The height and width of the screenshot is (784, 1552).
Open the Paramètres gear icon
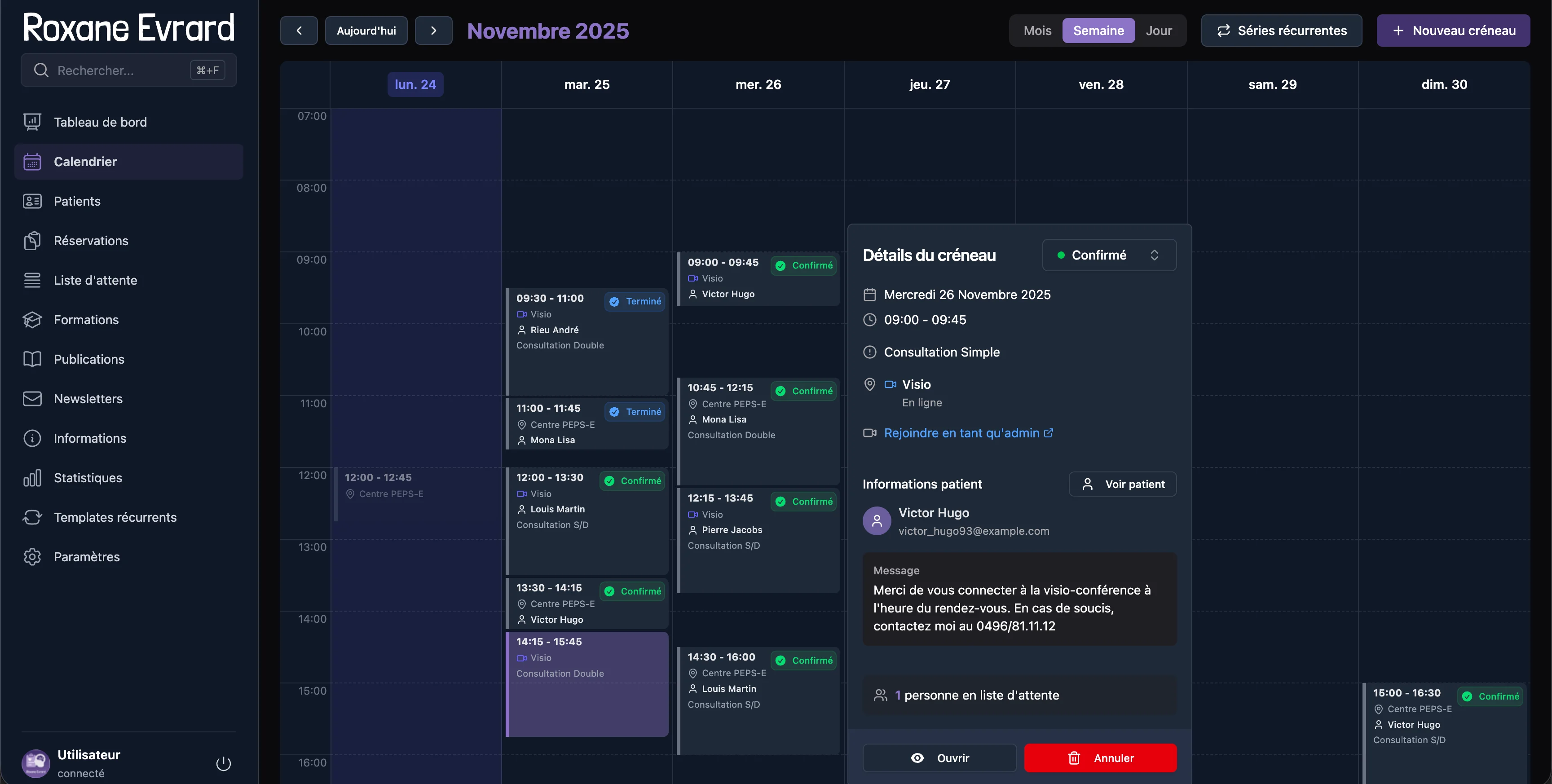tap(32, 557)
